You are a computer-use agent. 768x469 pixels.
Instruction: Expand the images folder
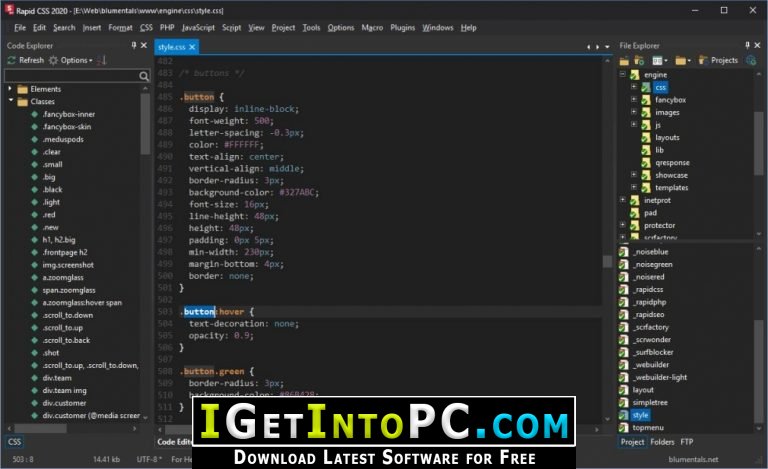pyautogui.click(x=634, y=112)
